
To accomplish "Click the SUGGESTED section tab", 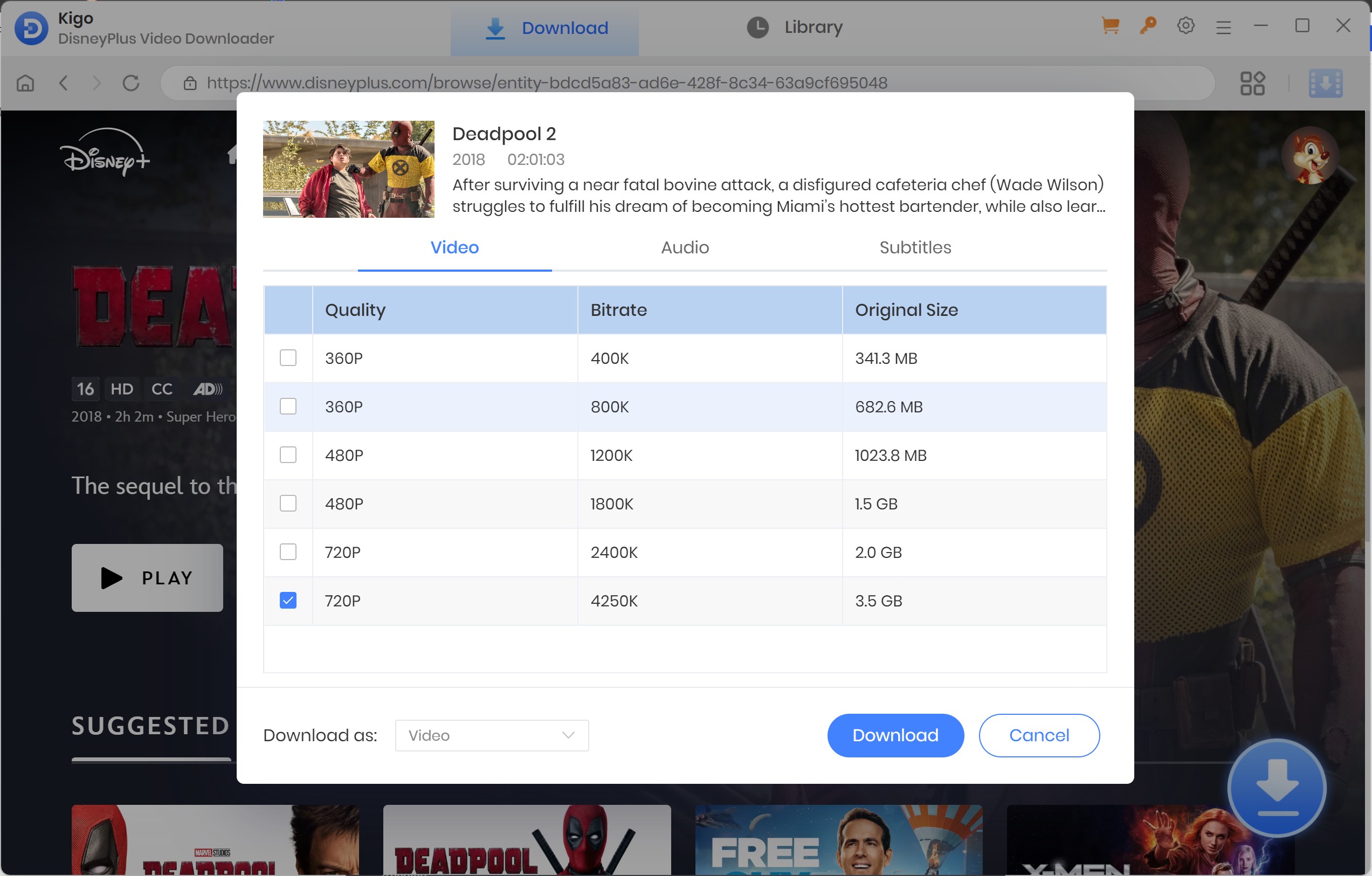I will (x=151, y=726).
